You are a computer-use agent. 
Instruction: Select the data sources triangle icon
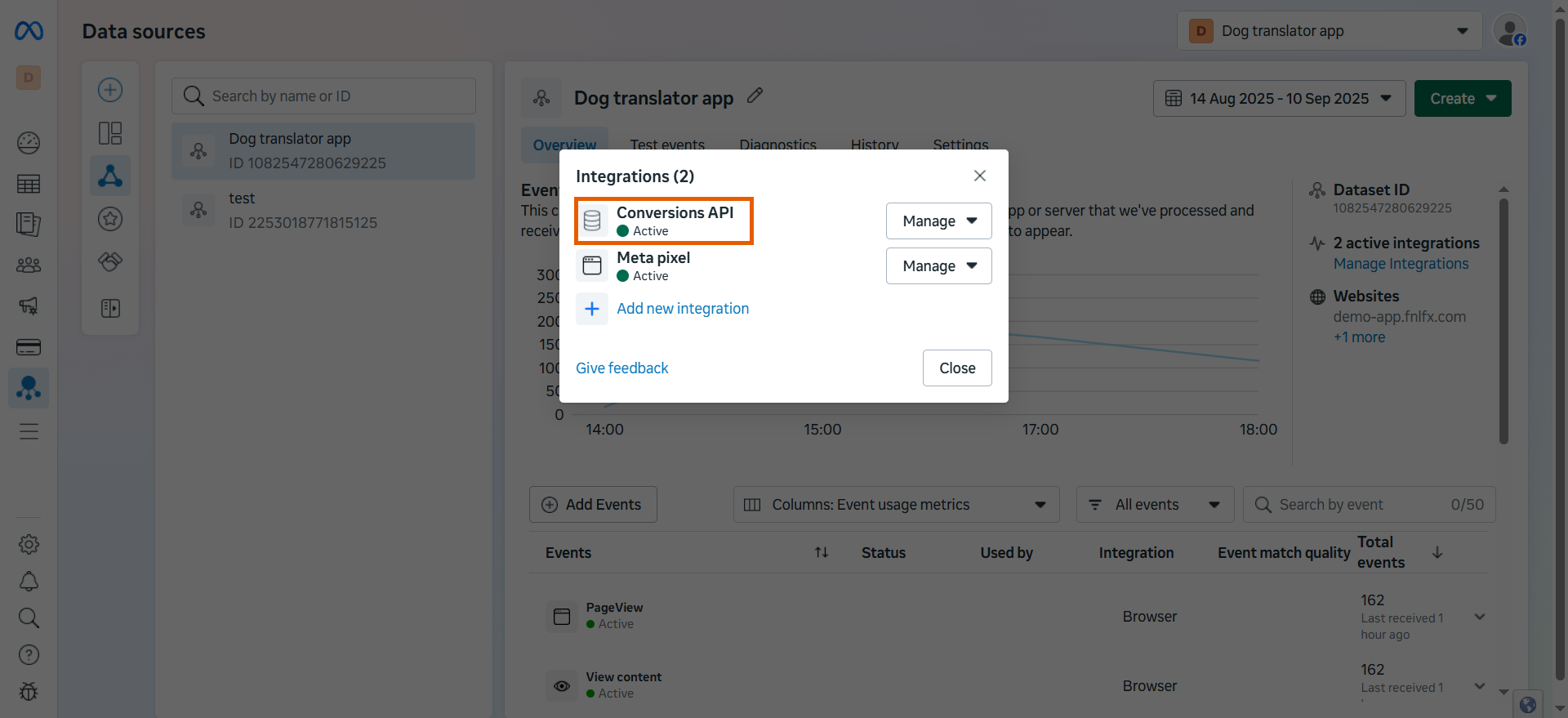point(110,176)
